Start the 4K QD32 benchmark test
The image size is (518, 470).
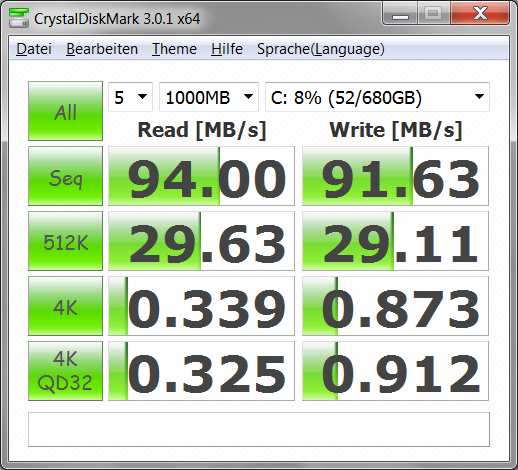(65, 371)
